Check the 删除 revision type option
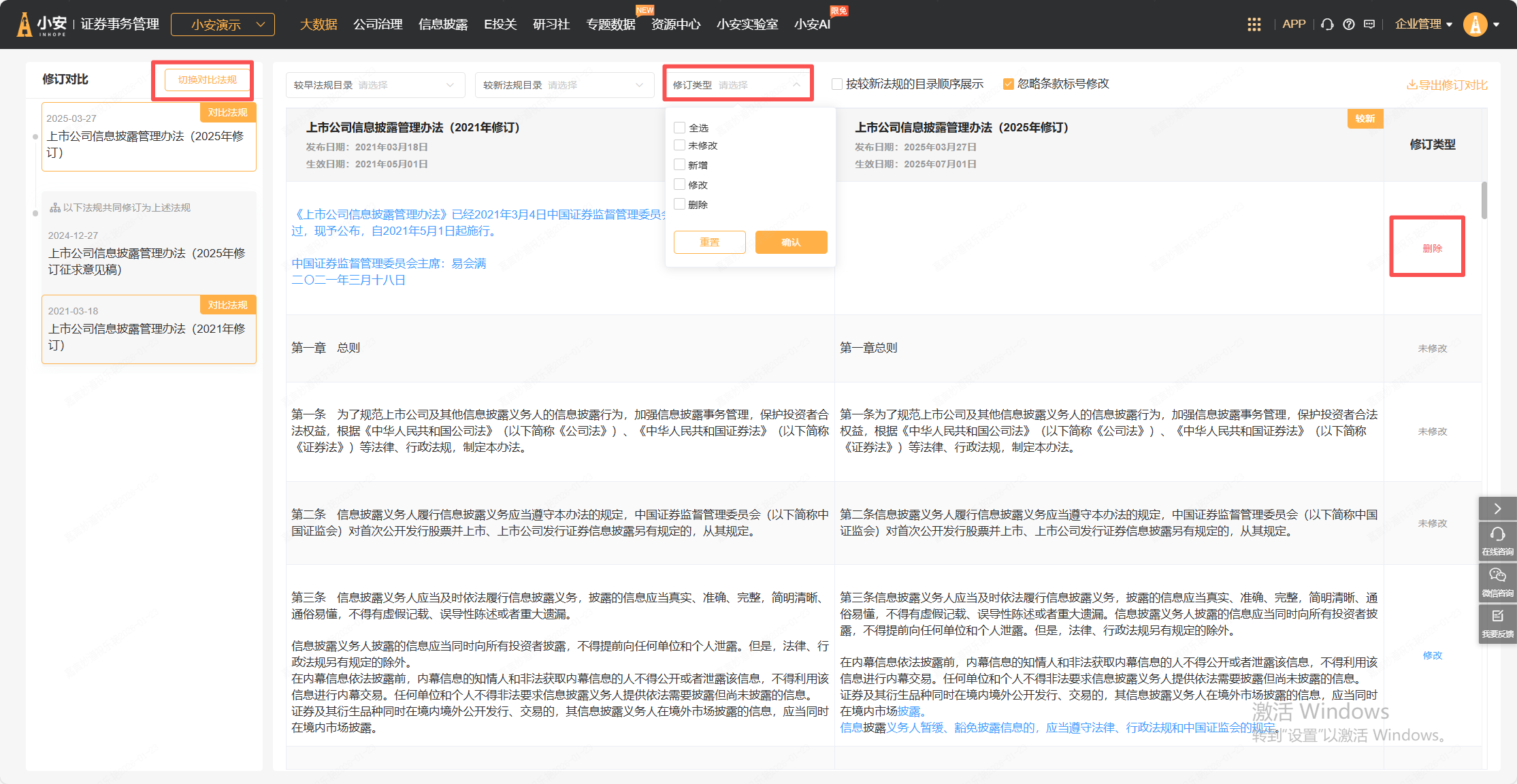The width and height of the screenshot is (1517, 784). [x=679, y=204]
